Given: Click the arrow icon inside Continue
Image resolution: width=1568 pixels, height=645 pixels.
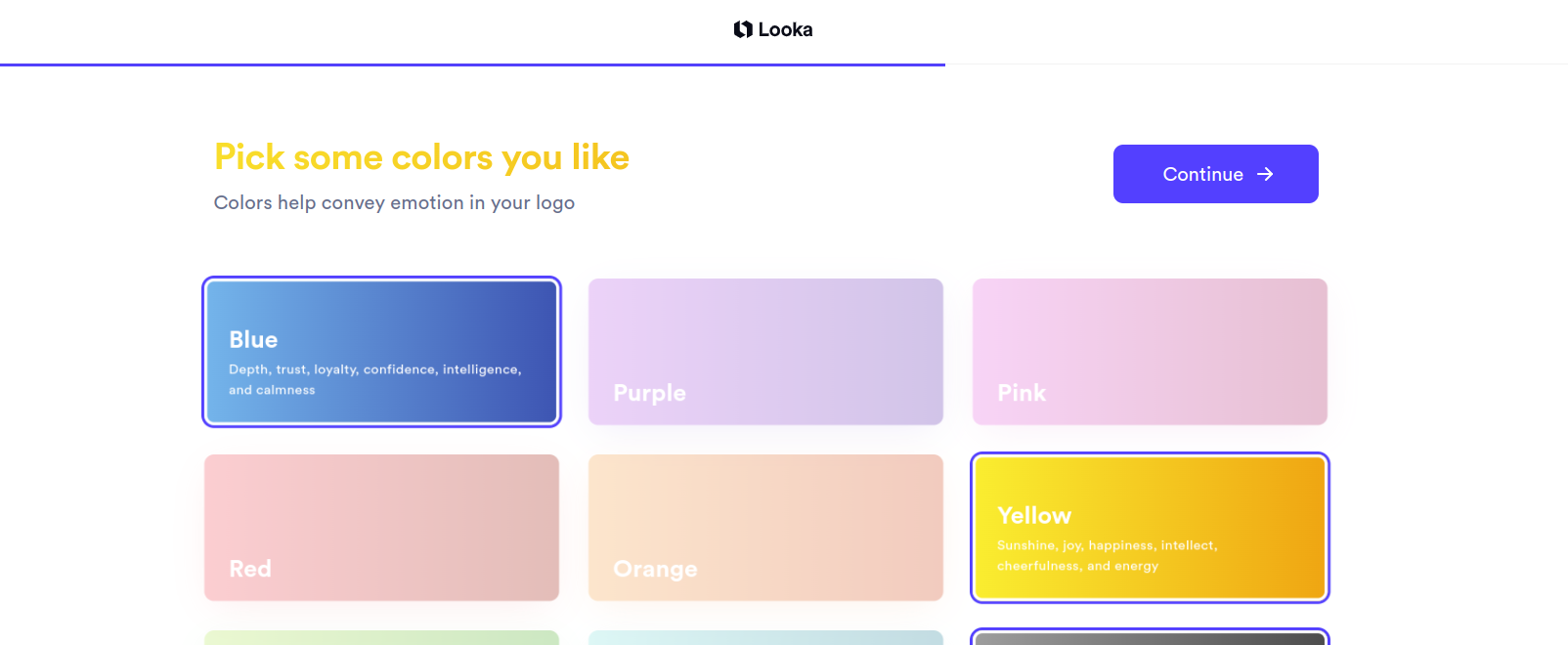Looking at the screenshot, I should click(x=1265, y=174).
